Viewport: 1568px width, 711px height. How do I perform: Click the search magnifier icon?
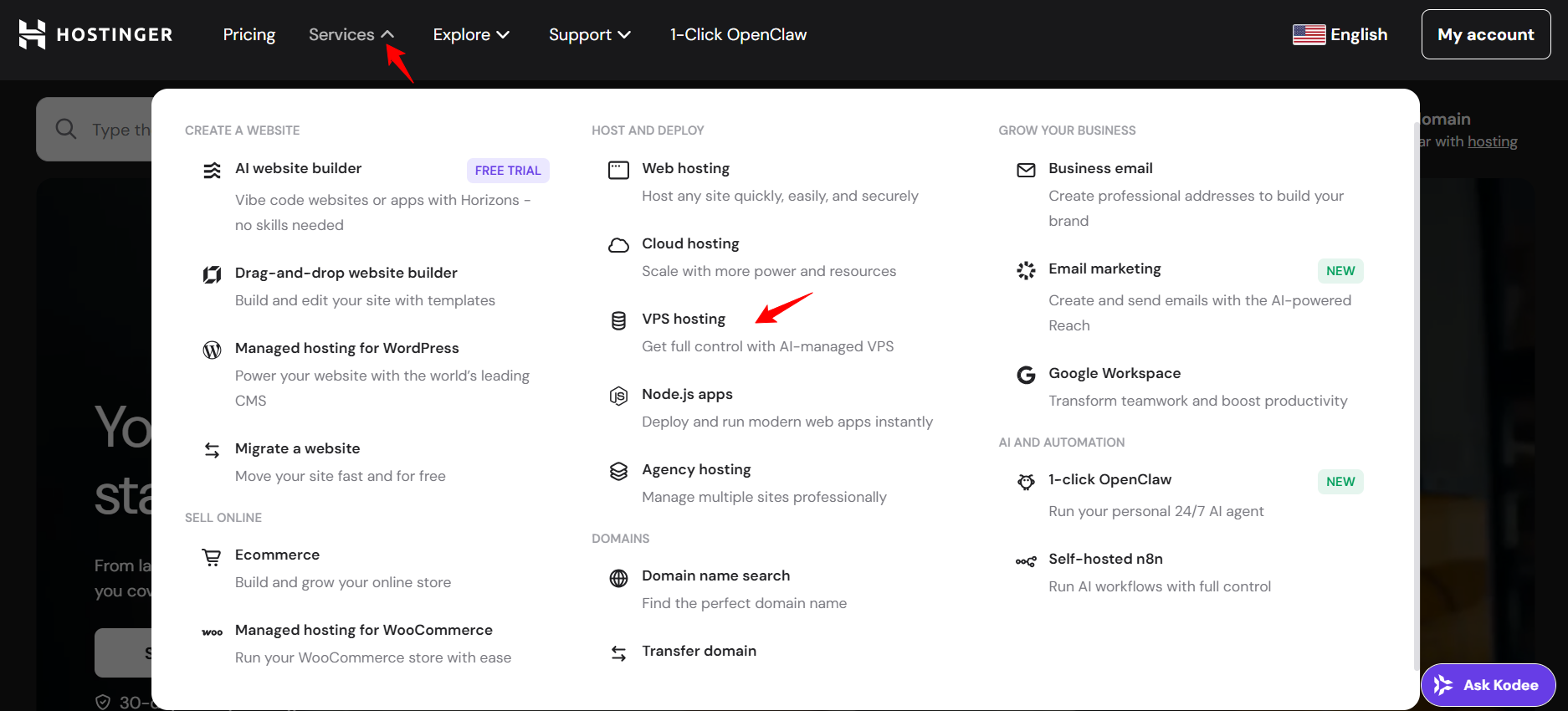click(66, 129)
